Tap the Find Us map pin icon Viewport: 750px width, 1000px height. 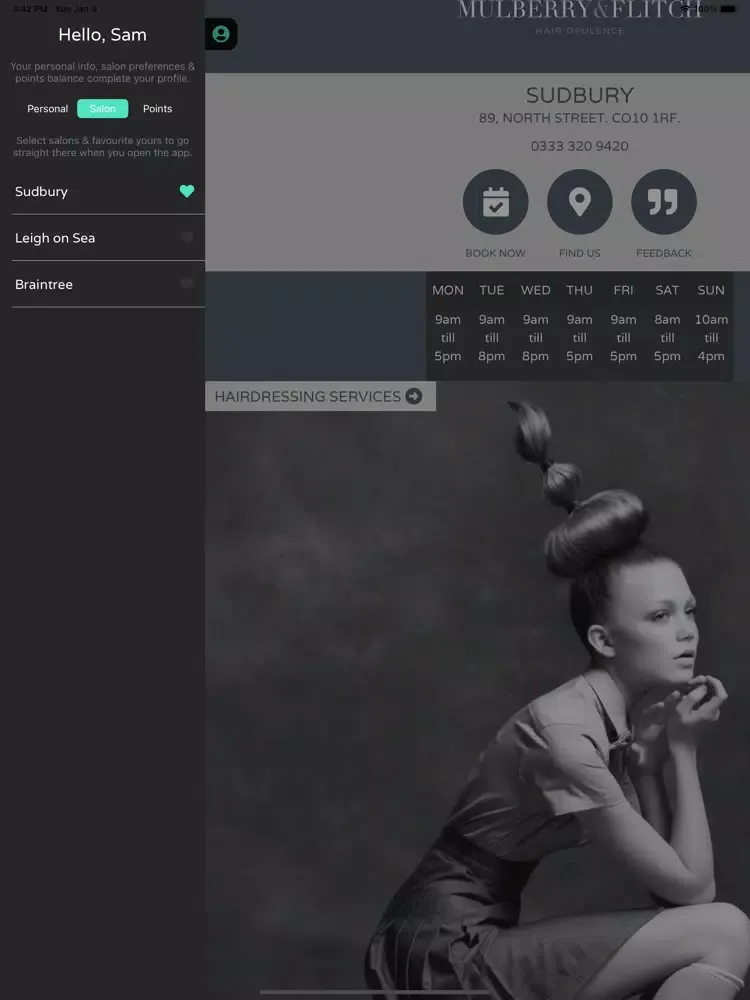pos(580,202)
